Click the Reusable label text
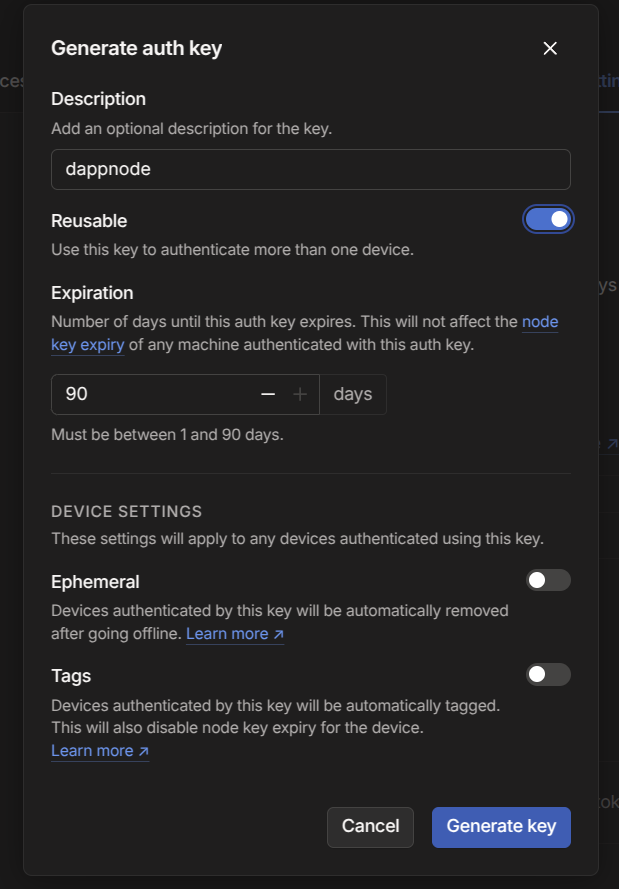Screen dimensions: 619x889 pyautogui.click(x=89, y=221)
